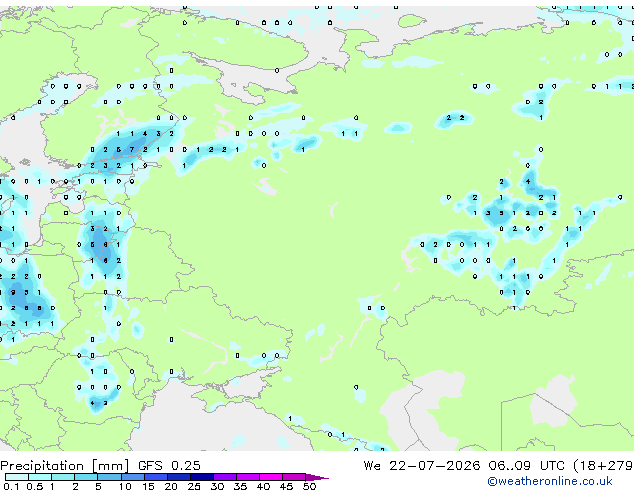Click the legend label '25'
The image size is (634, 490).
194,486
